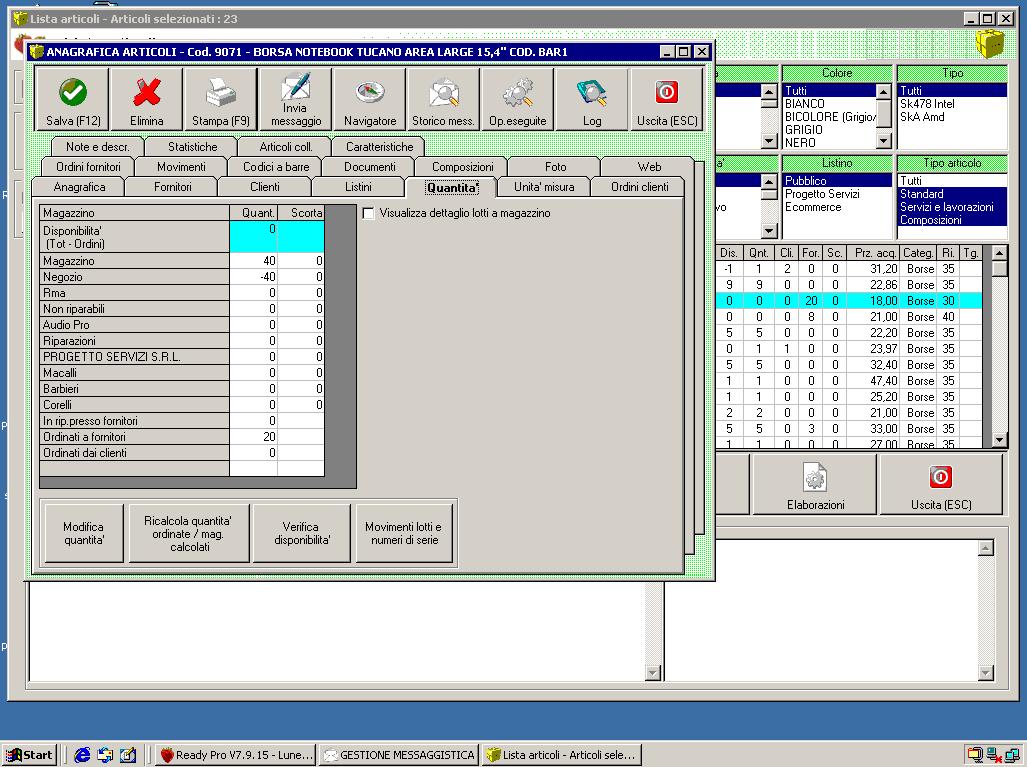Click Ordinati a fornitori value 20
Image resolution: width=1027 pixels, height=767 pixels.
click(x=253, y=437)
